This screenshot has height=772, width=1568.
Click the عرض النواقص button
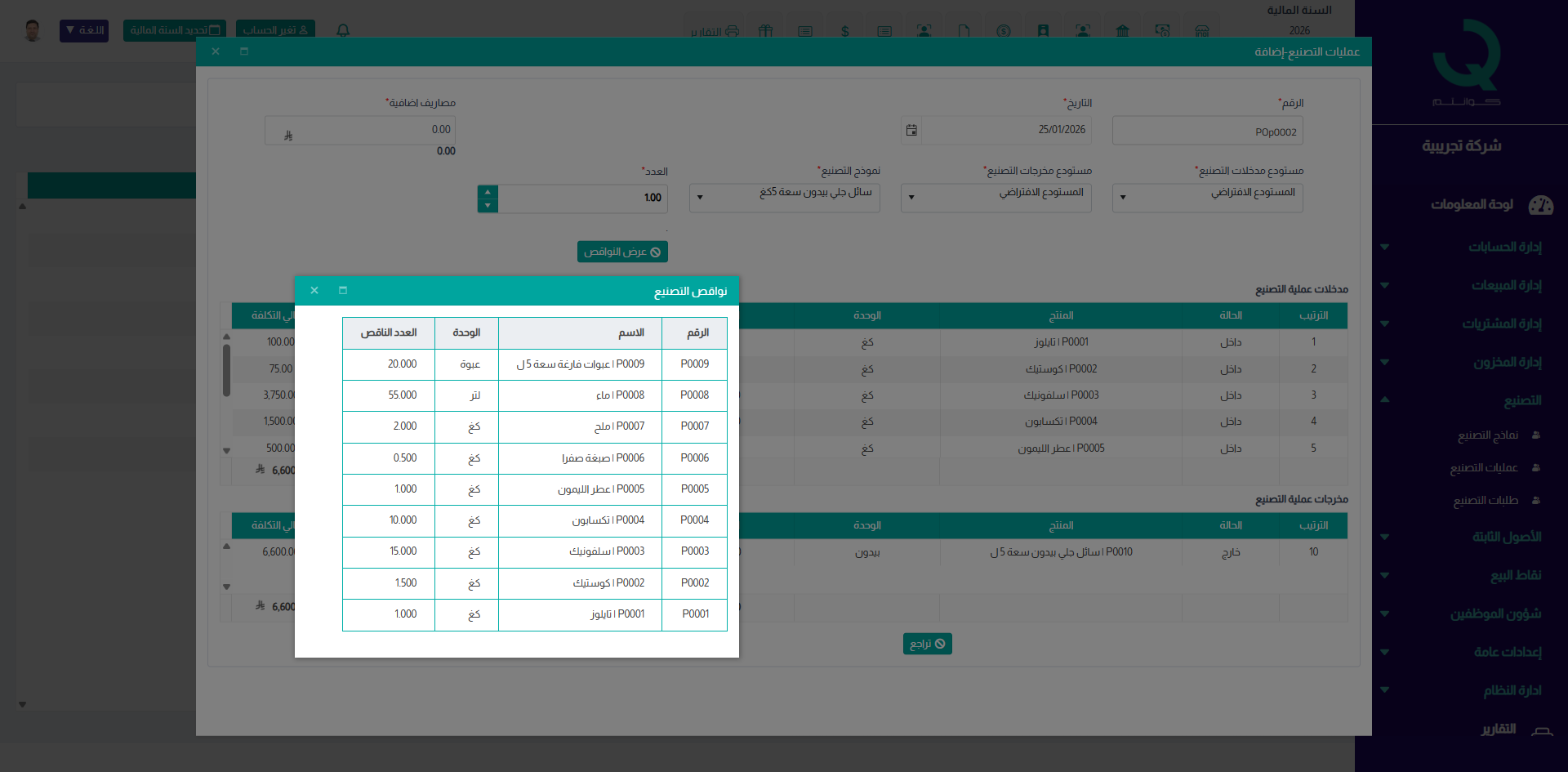tap(622, 252)
